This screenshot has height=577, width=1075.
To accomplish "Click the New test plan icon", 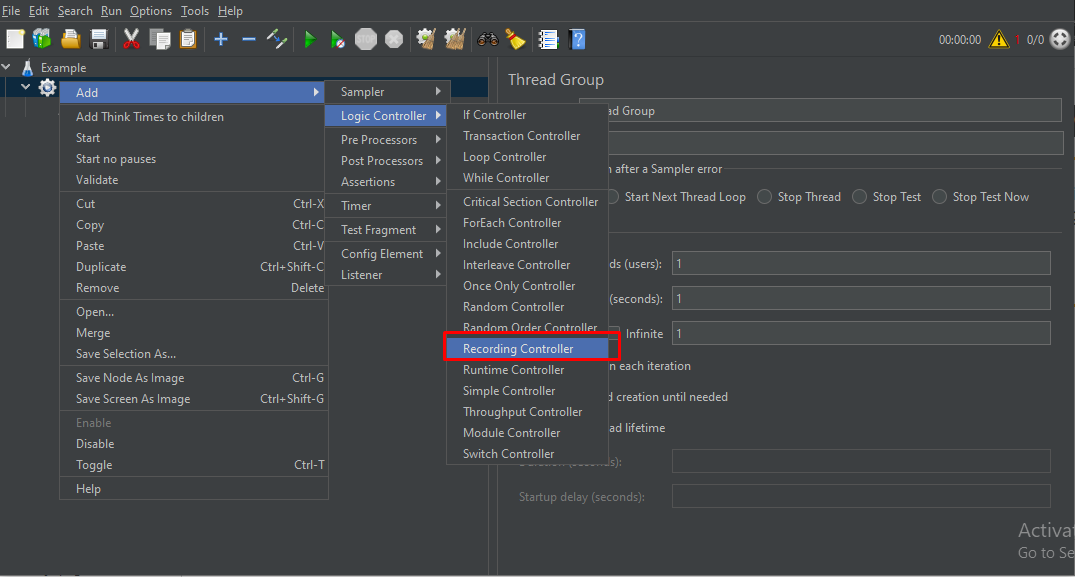I will point(15,39).
